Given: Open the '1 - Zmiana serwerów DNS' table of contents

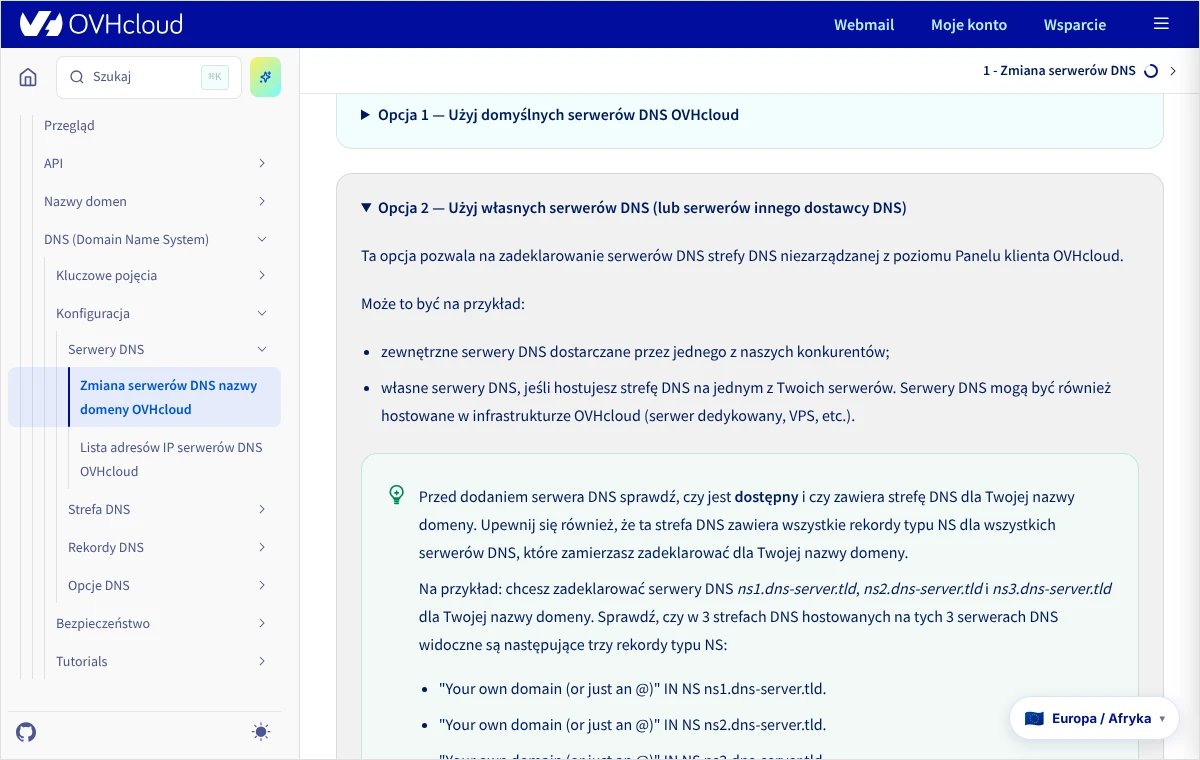Looking at the screenshot, I should pyautogui.click(x=1080, y=71).
